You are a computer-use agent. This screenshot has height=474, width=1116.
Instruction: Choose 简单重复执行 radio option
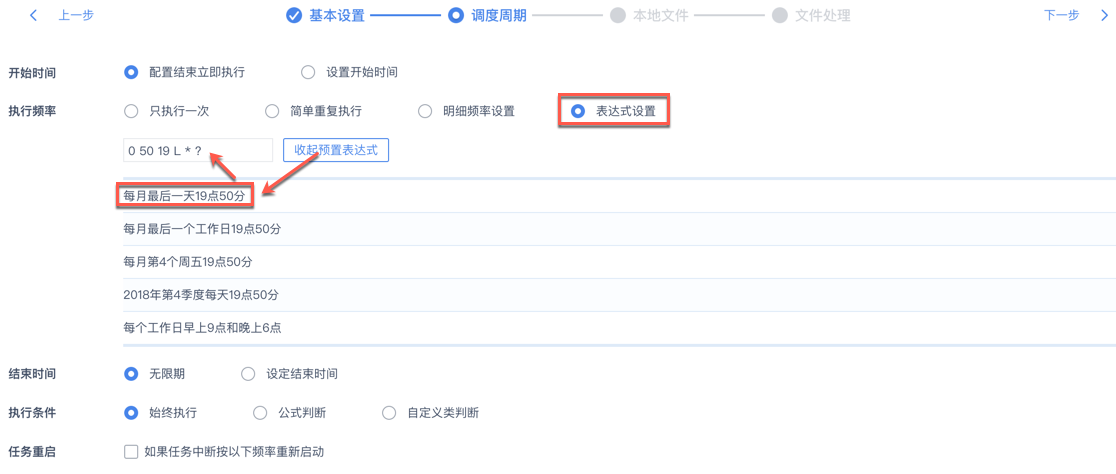[x=272, y=111]
